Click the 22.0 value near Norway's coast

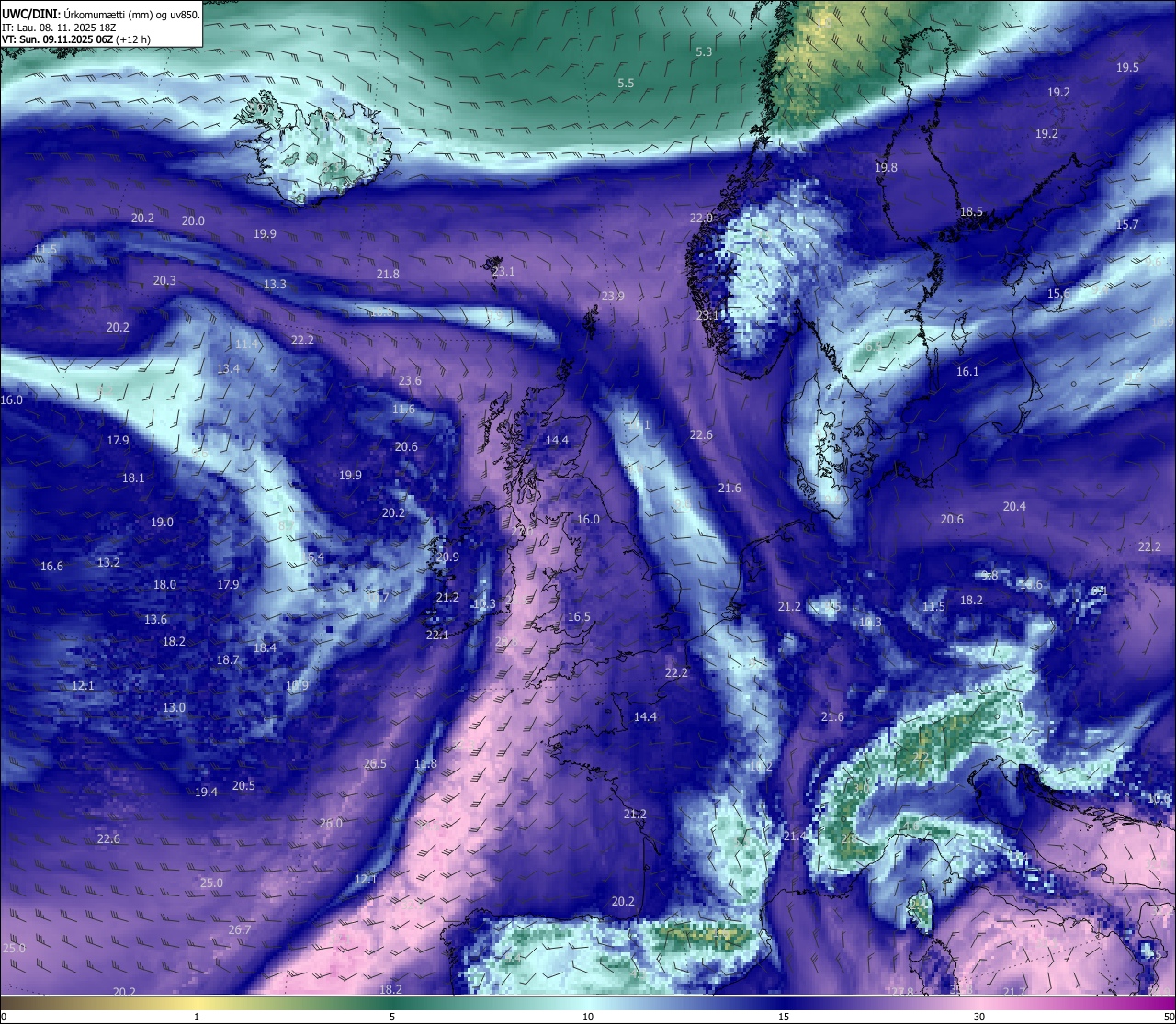click(x=701, y=219)
